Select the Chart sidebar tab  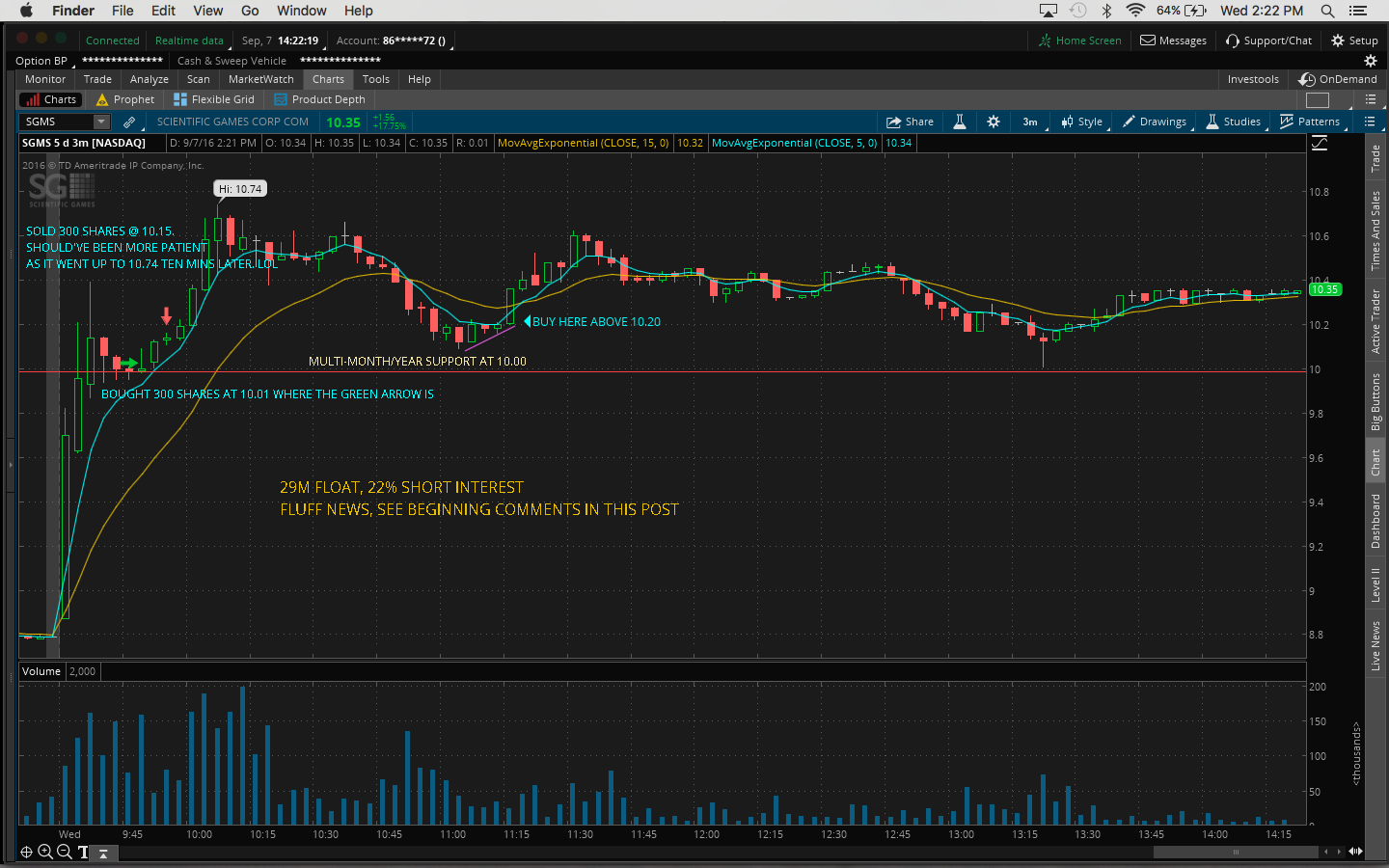pos(1375,463)
